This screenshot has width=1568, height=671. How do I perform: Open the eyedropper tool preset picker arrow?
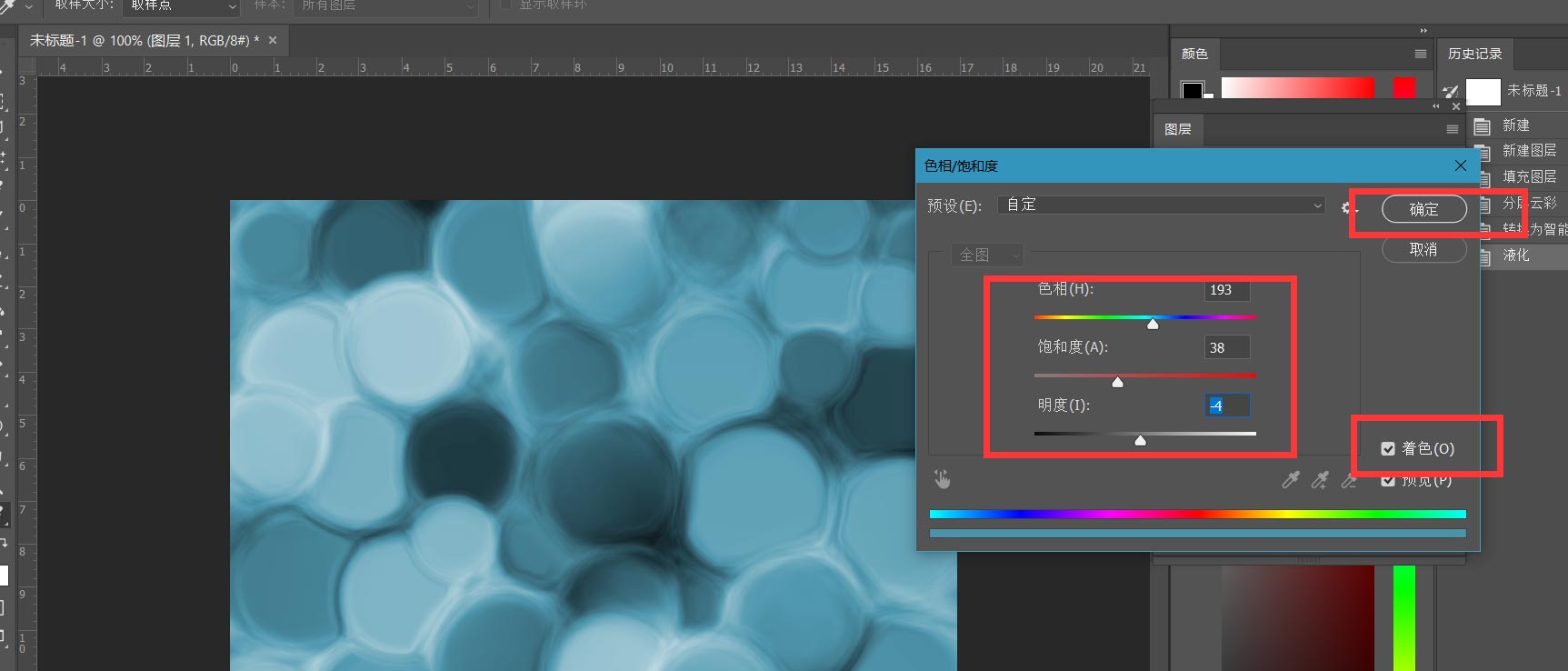[x=29, y=6]
